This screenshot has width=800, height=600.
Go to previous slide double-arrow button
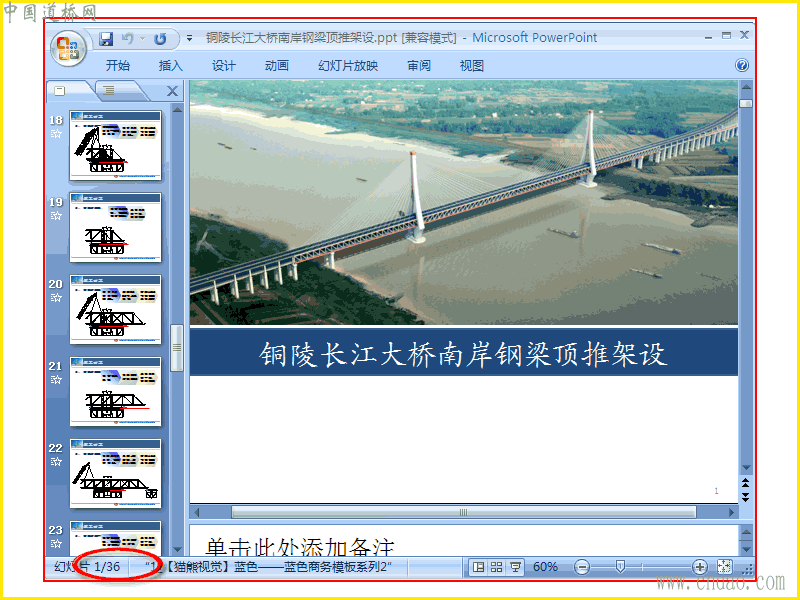click(x=746, y=483)
